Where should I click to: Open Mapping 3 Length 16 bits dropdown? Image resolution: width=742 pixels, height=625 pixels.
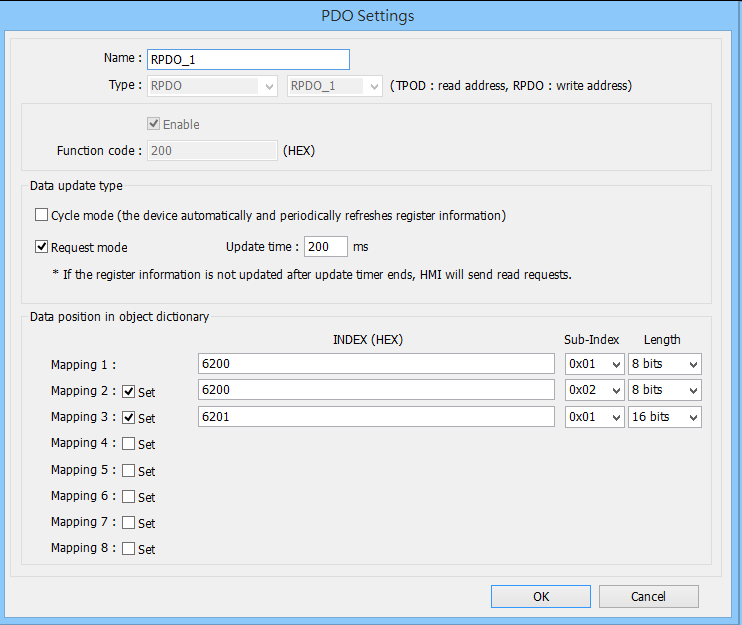coord(664,417)
